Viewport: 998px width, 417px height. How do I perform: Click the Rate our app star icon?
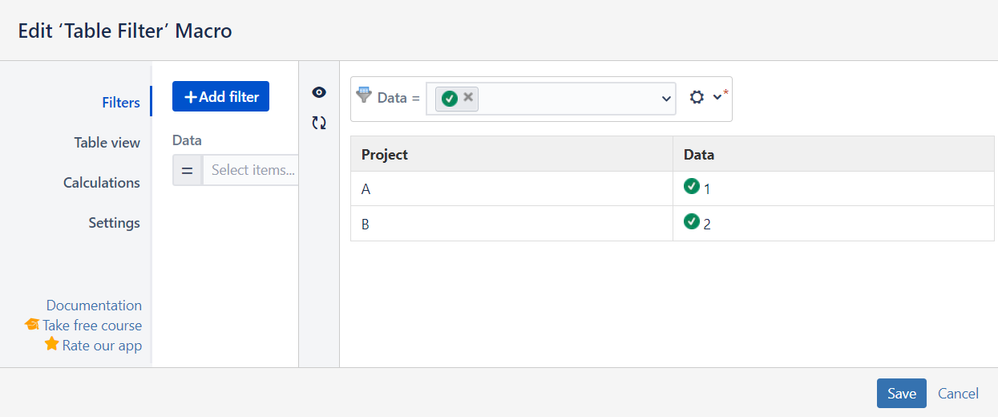(x=52, y=344)
